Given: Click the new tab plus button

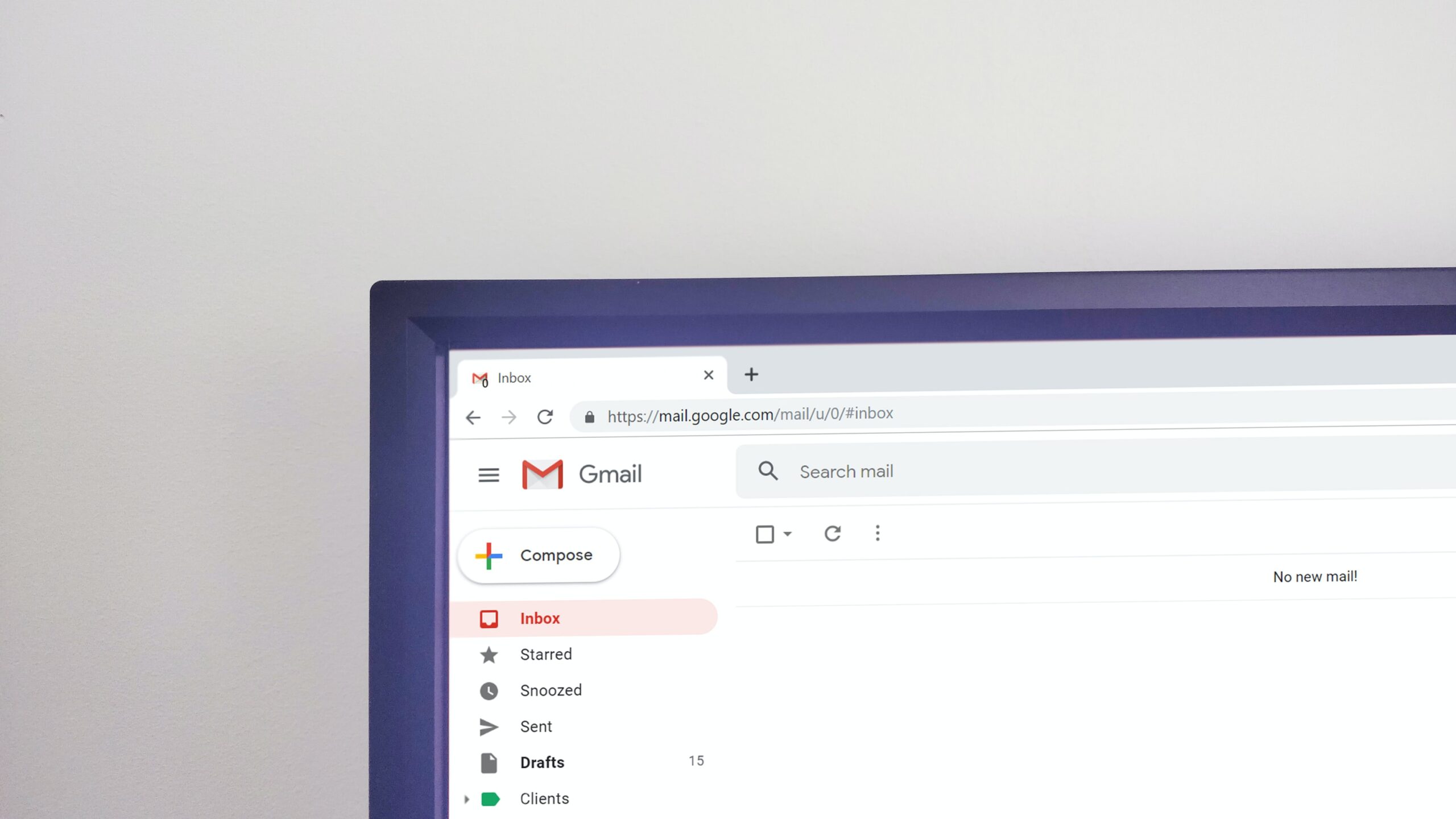Looking at the screenshot, I should click(x=752, y=375).
